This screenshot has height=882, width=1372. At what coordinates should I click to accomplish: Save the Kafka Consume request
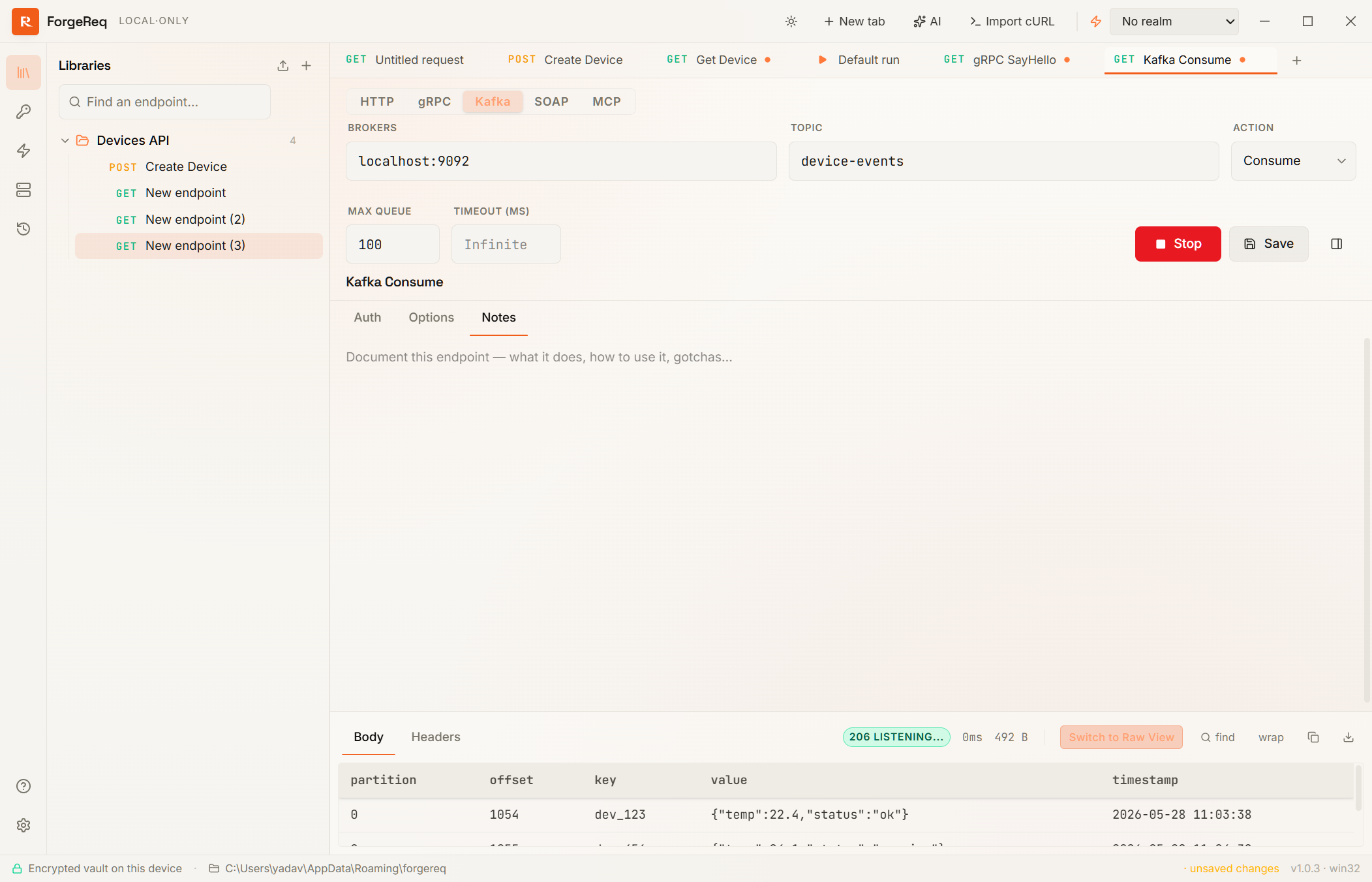(1268, 244)
